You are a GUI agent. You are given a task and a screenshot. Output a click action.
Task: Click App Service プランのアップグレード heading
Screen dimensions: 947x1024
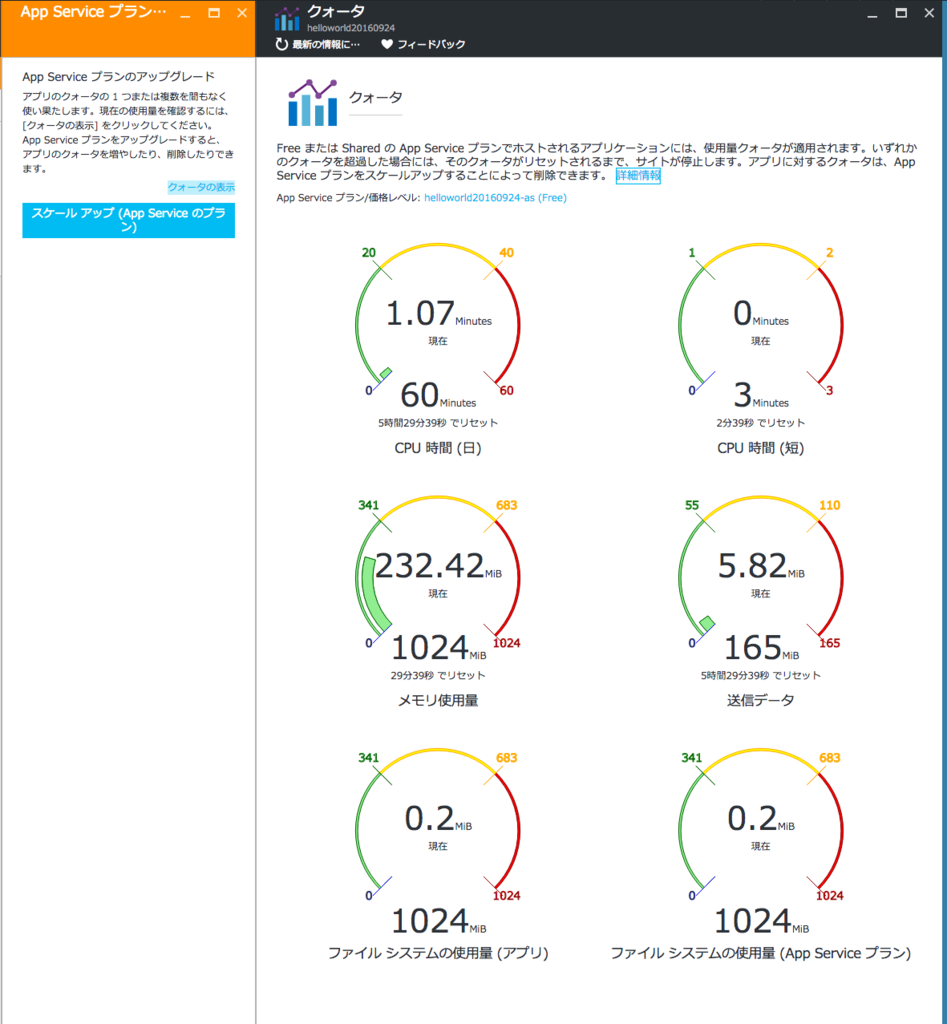[118, 77]
